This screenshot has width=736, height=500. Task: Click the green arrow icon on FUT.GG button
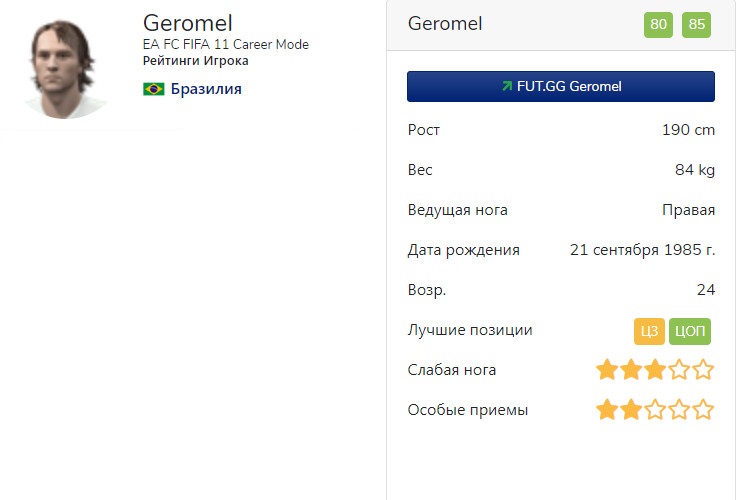coord(507,87)
